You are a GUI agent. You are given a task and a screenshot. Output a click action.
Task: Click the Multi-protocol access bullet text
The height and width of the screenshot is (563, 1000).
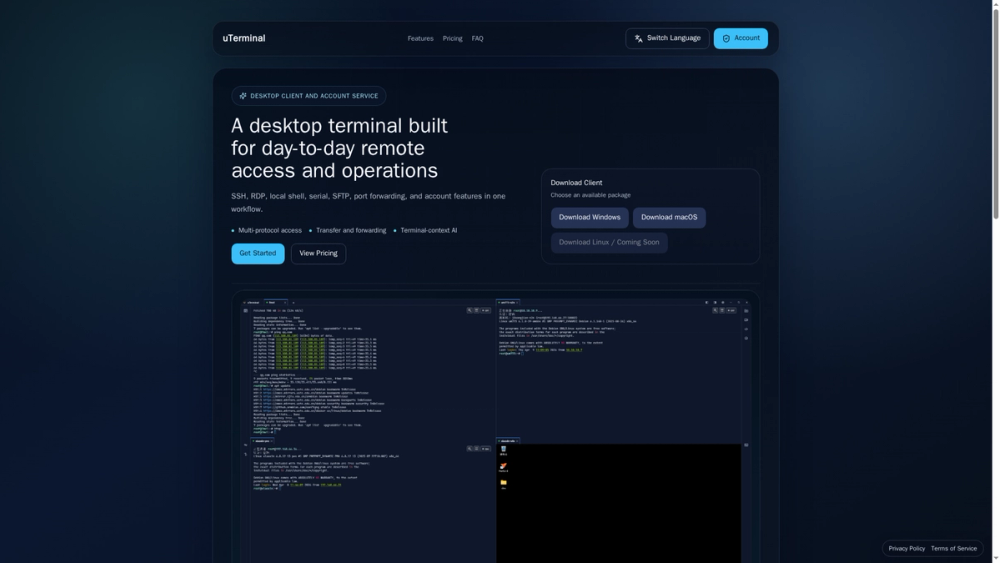[270, 231]
